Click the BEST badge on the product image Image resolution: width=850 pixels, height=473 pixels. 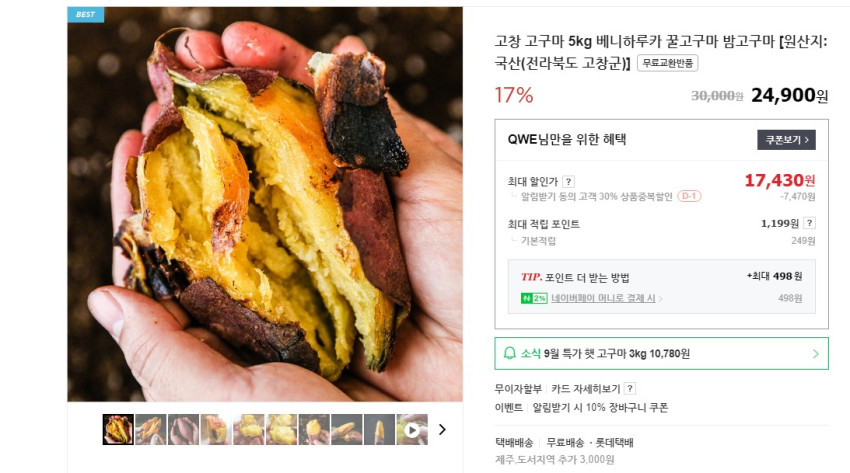(x=86, y=15)
